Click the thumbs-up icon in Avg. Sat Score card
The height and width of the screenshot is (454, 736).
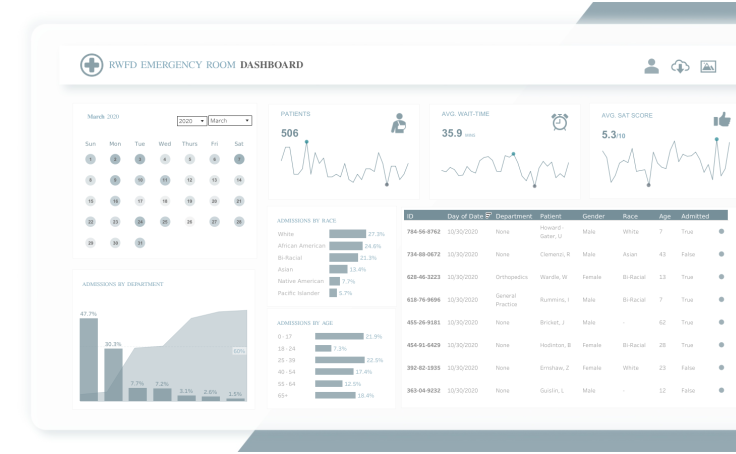722,120
